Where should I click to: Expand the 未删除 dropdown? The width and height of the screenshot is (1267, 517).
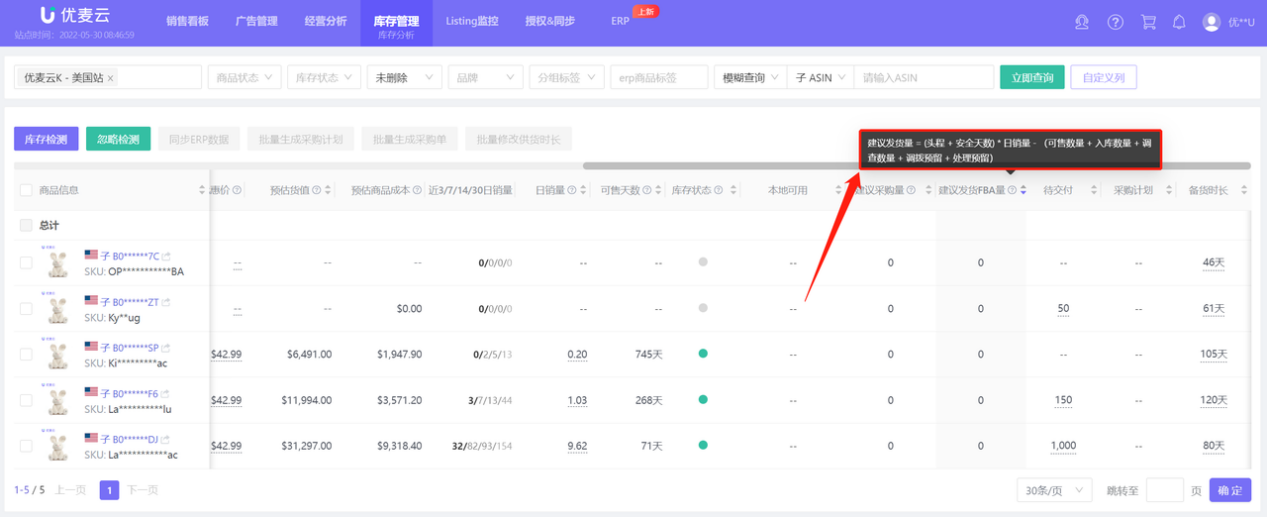point(404,77)
